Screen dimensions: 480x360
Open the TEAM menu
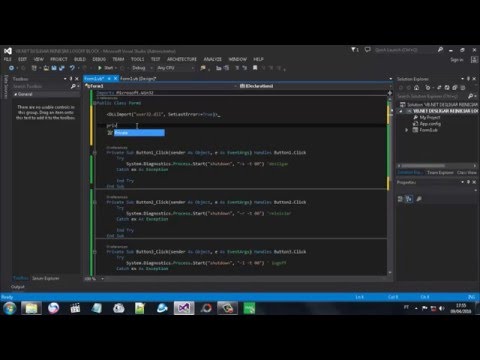pos(118,59)
